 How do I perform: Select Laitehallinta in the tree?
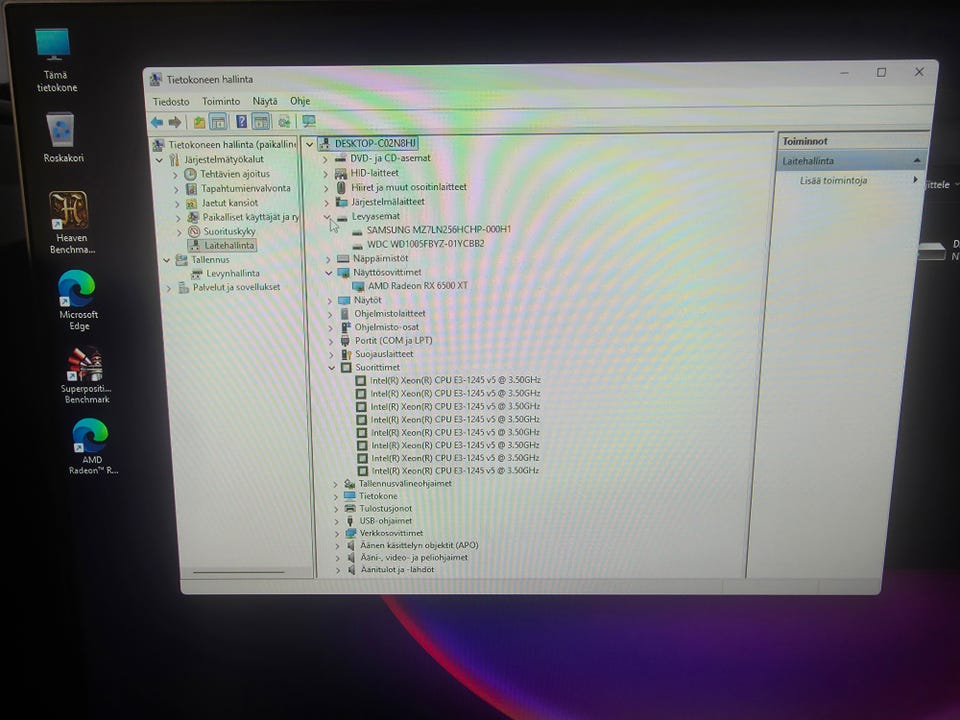[228, 245]
